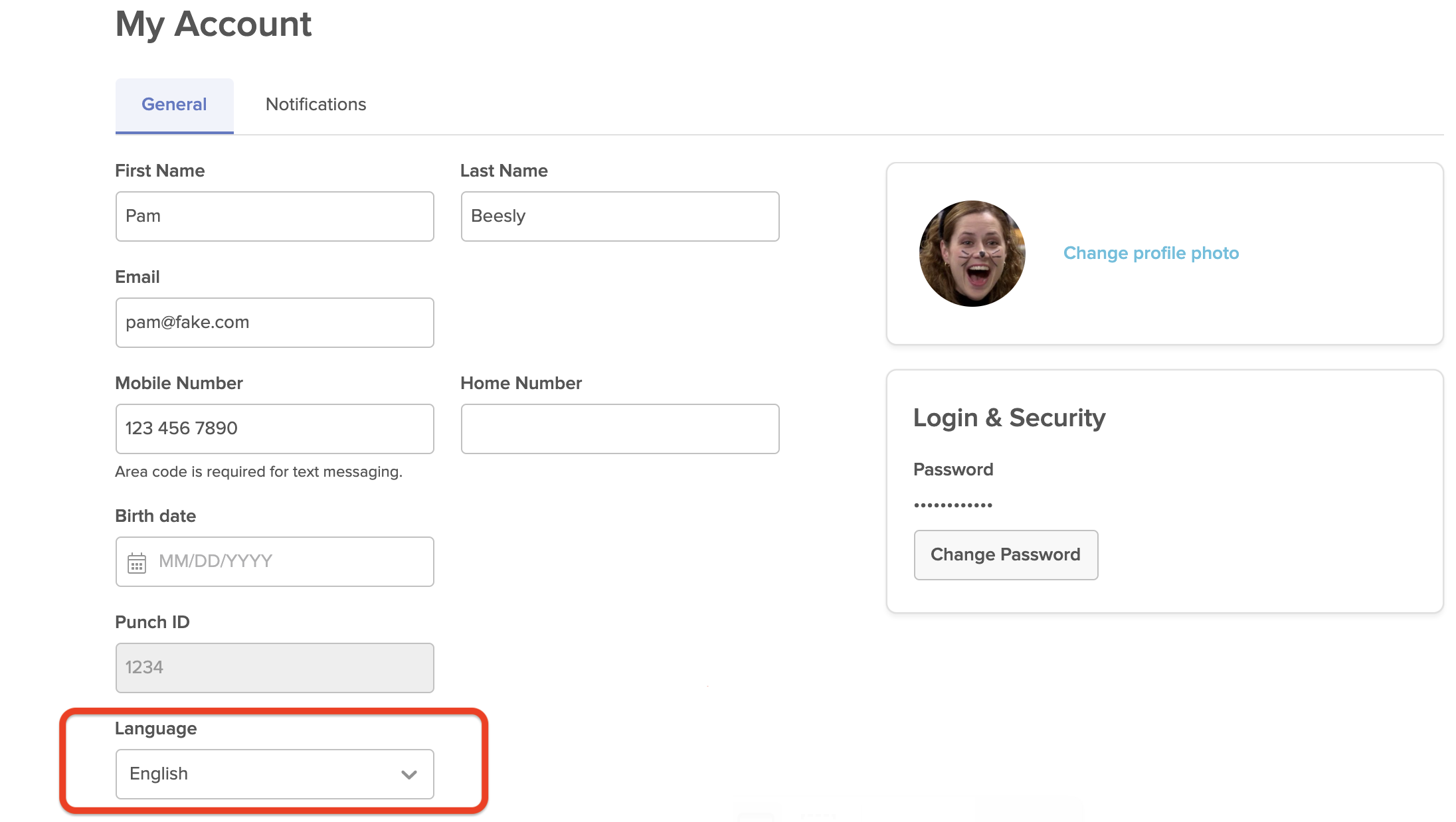Screen dimensions: 1456x822
Task: Select the First Name input field
Action: point(275,216)
